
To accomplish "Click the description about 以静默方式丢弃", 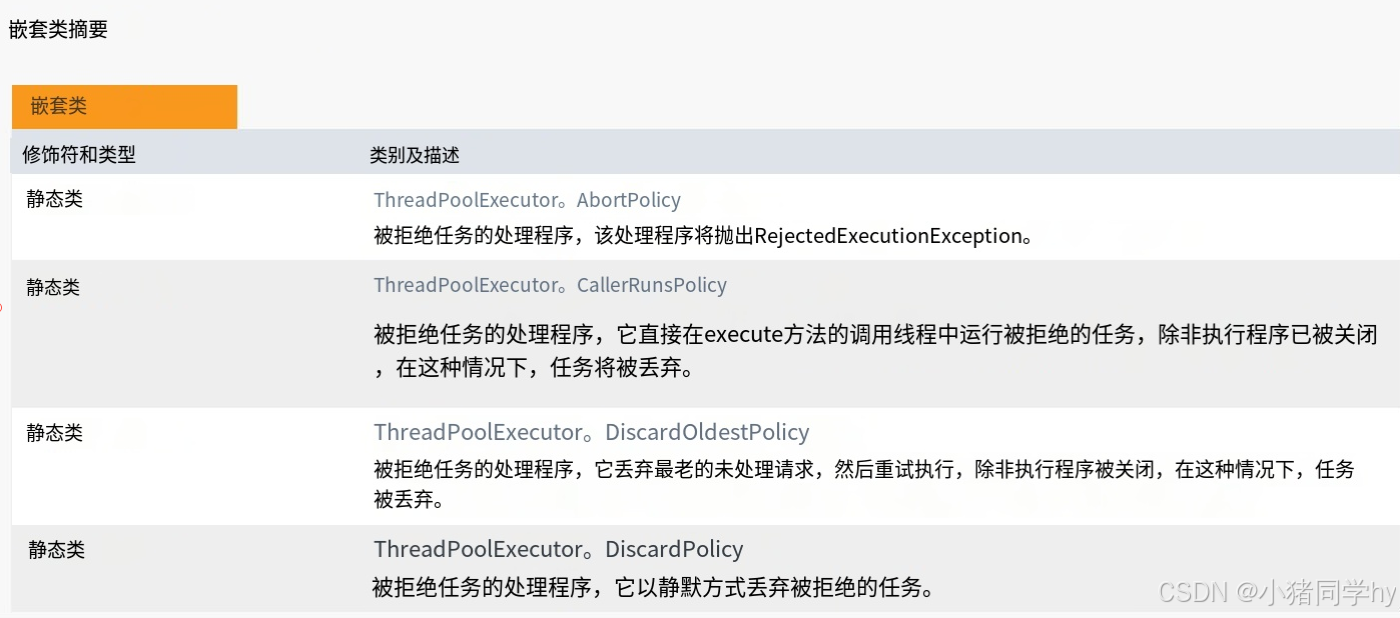I will (653, 587).
